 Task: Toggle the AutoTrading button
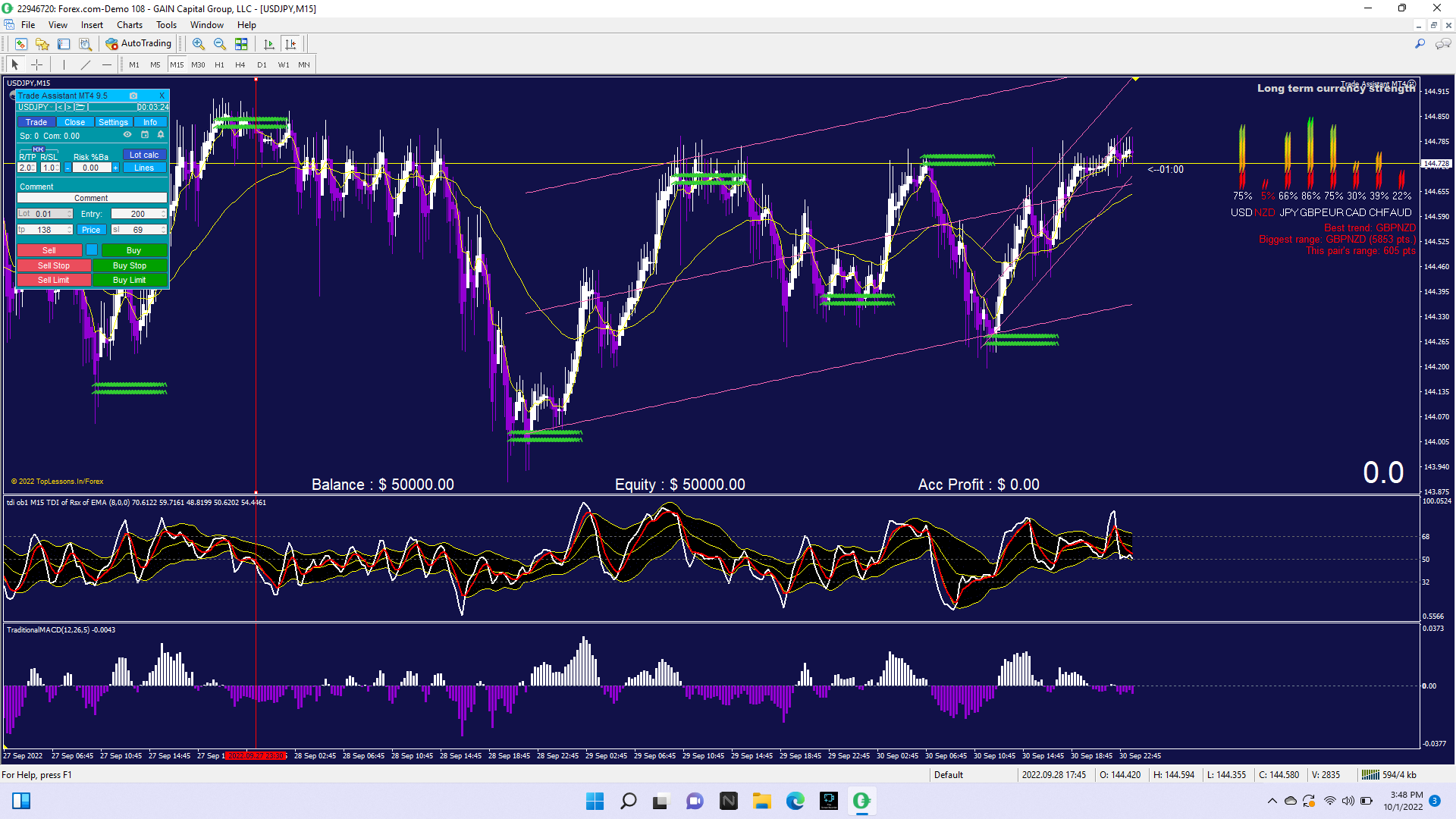point(140,44)
